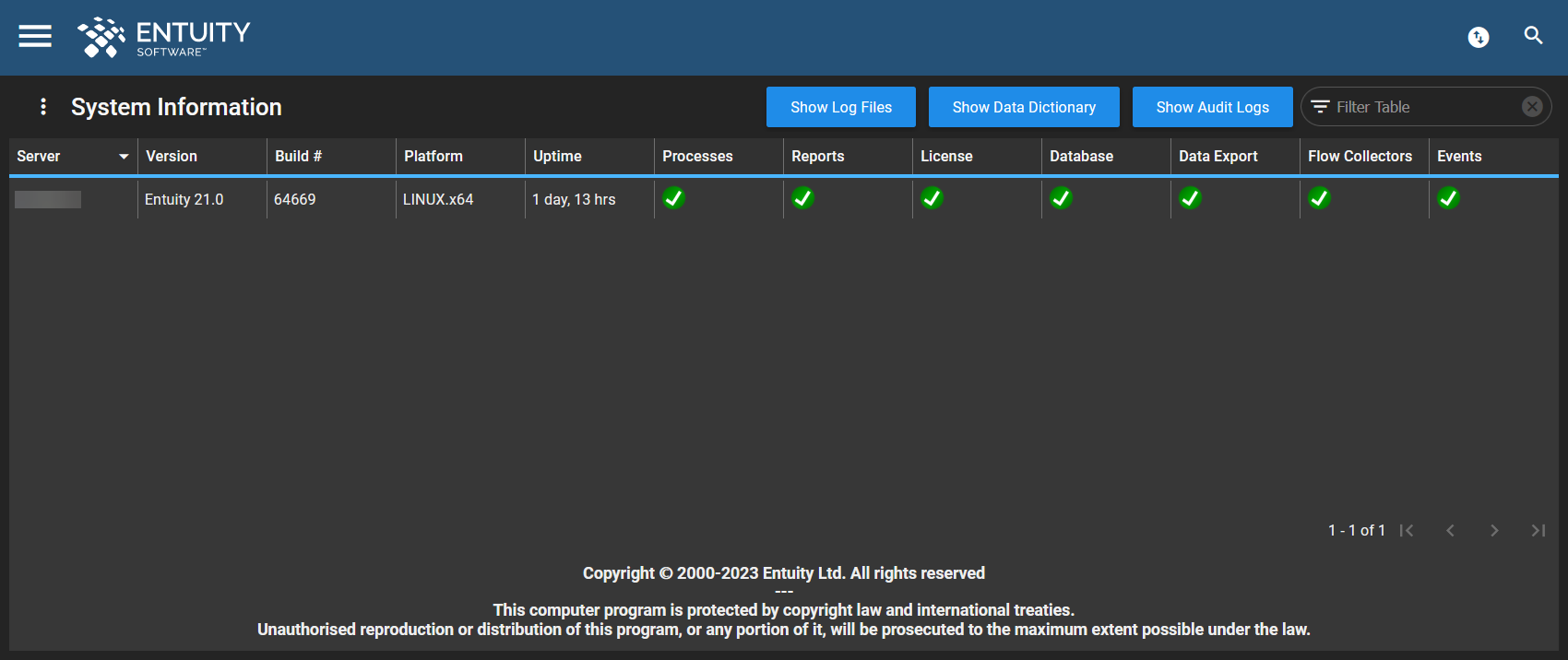
Task: Open the server switch icon in header
Action: 1479,37
